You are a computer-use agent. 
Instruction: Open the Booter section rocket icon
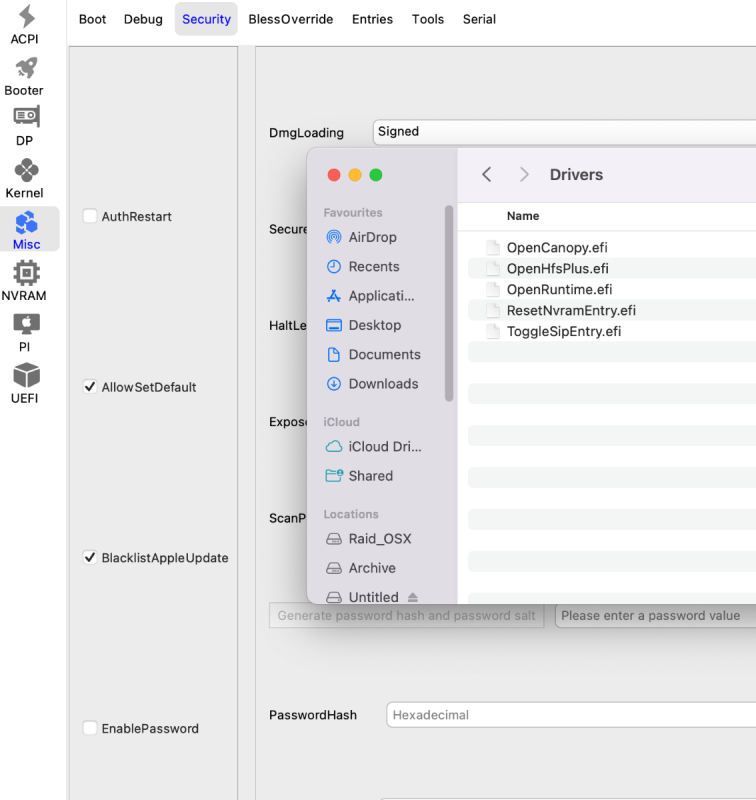point(26,68)
